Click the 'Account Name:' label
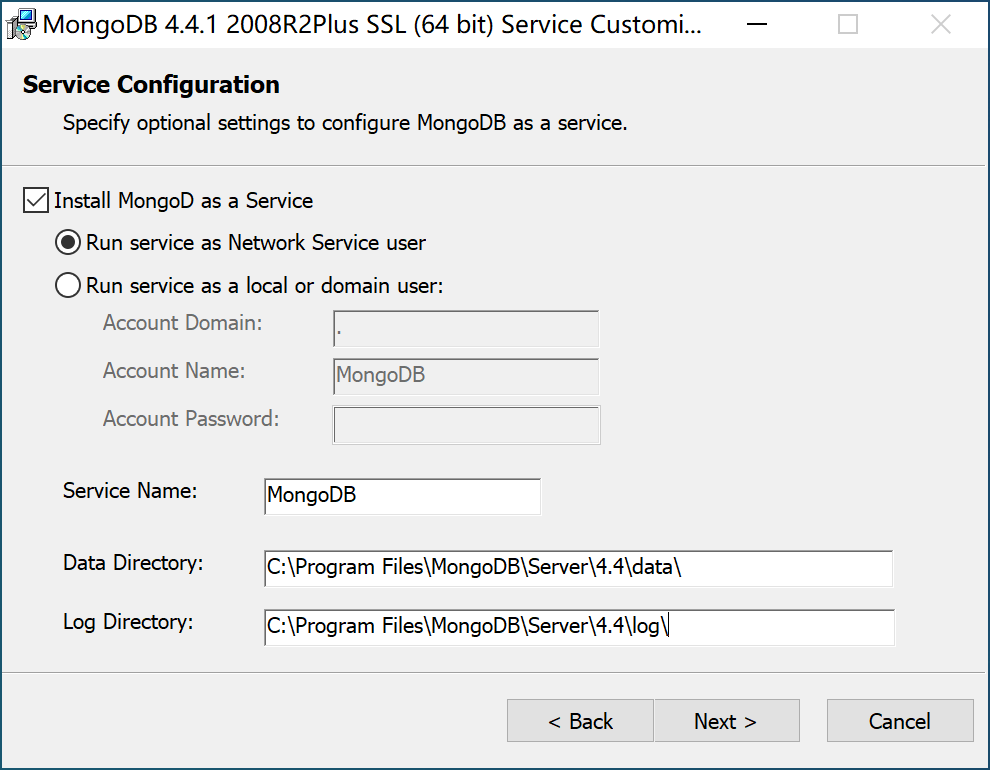The image size is (990, 770). tap(174, 370)
